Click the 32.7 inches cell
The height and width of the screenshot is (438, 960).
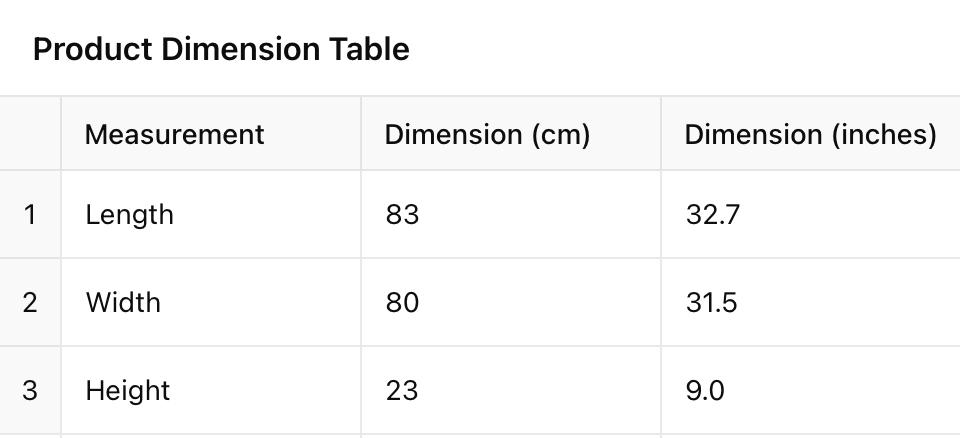tap(712, 214)
